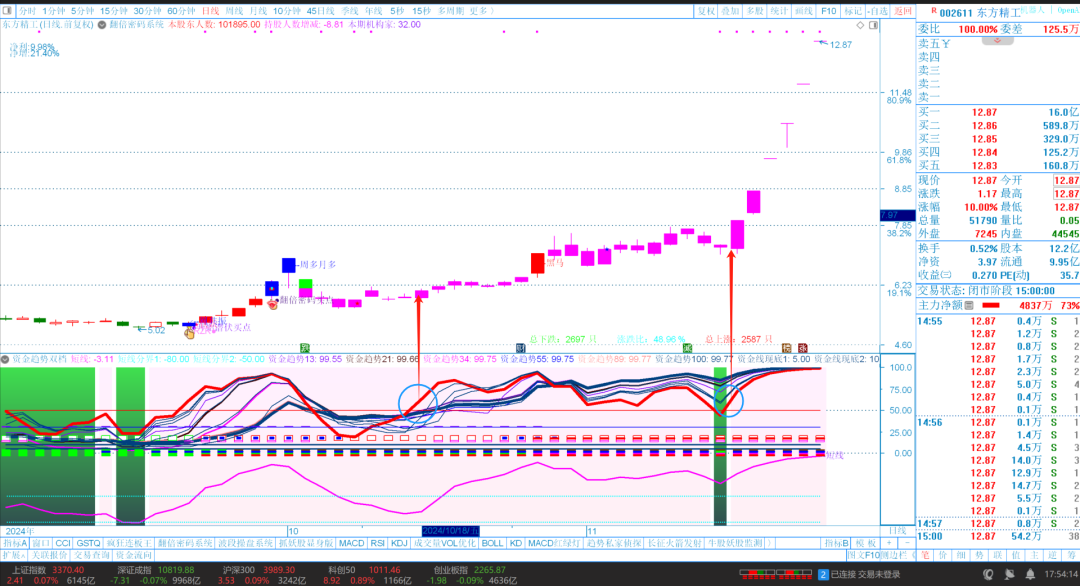Click the diamond marker icon above chart
This screenshot has height=586, width=1080.
pos(860,25)
